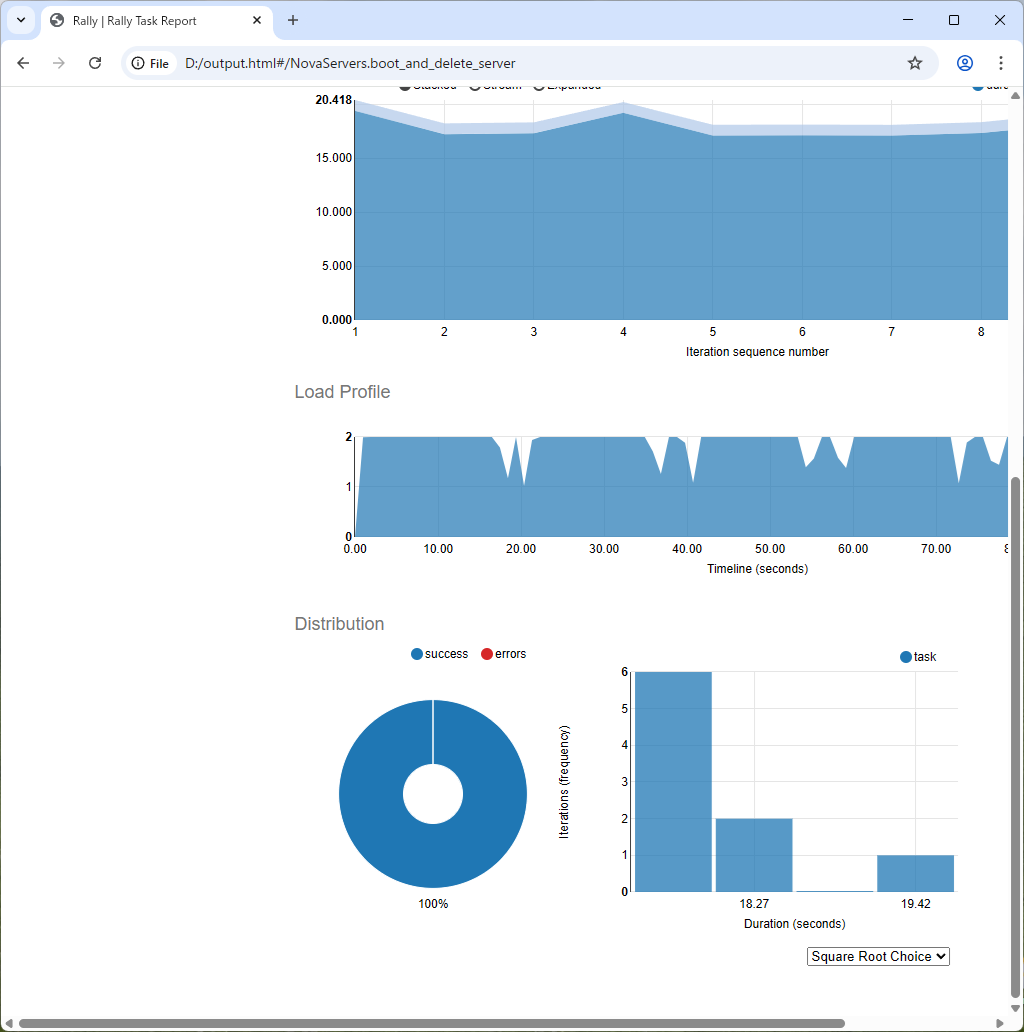
Task: Reload the Rally report page
Action: [x=95, y=63]
